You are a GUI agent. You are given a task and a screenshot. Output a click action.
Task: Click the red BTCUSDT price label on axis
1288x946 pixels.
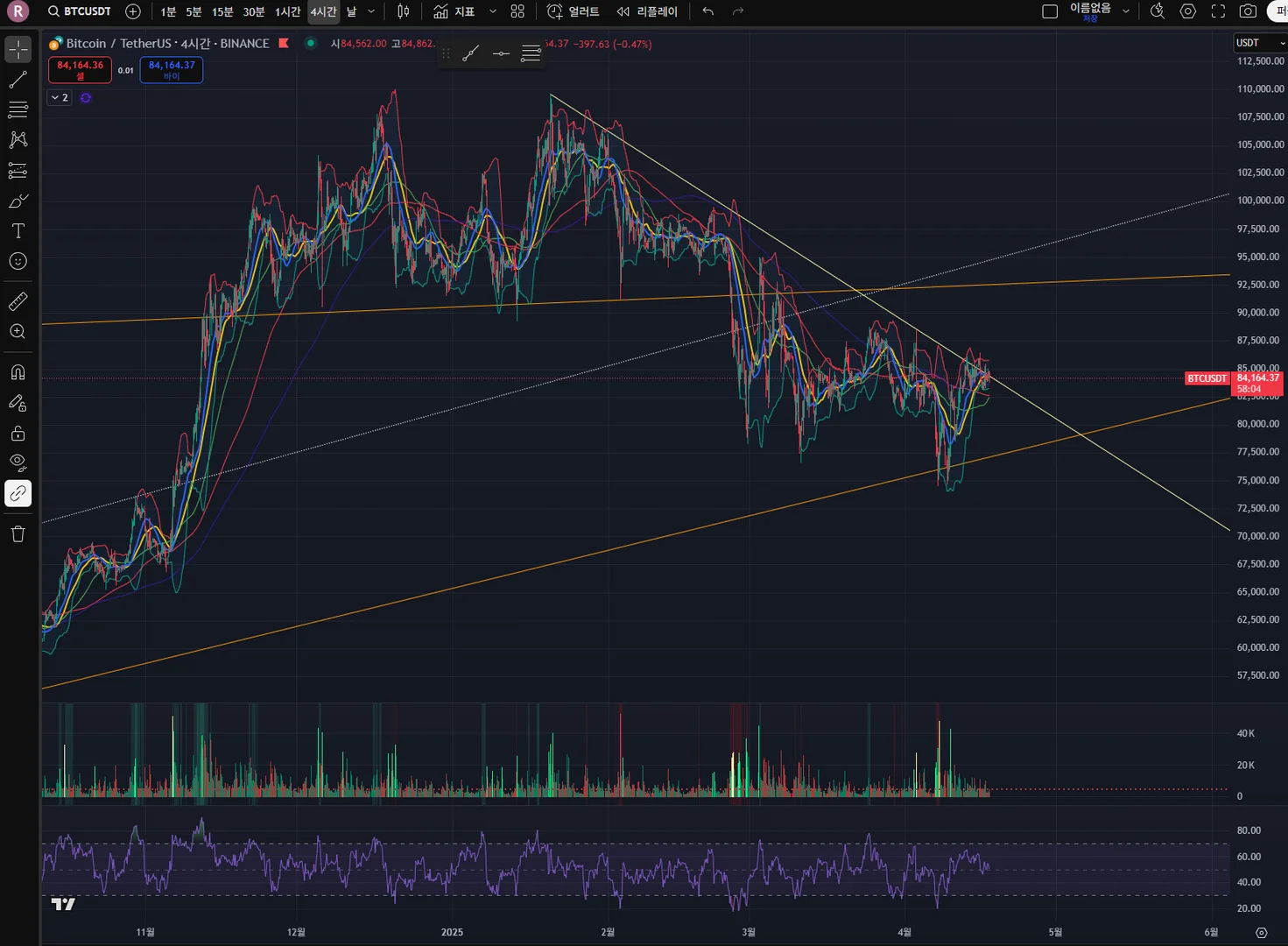click(1207, 378)
